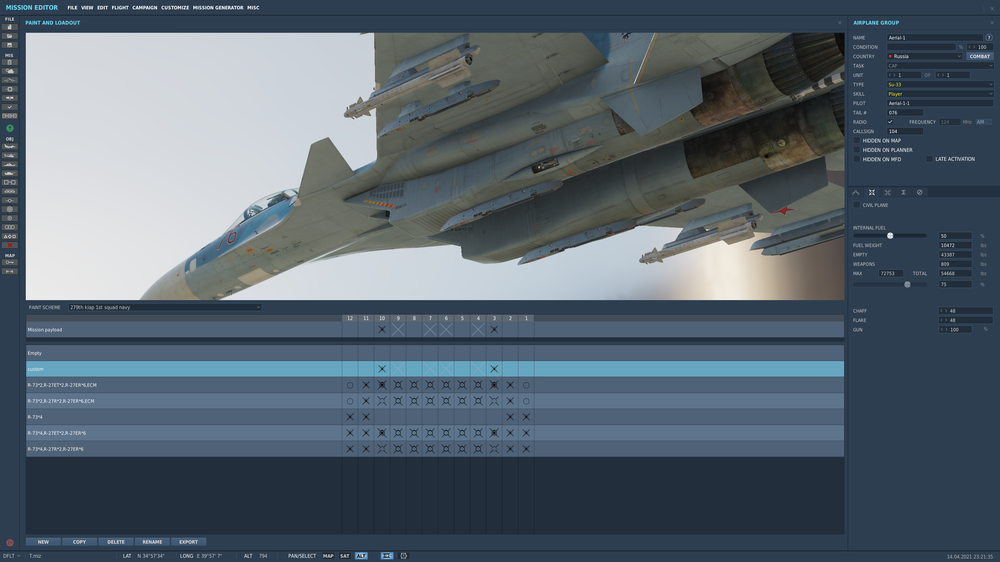1000x562 pixels.
Task: Open the route tab icon
Action: (856, 192)
